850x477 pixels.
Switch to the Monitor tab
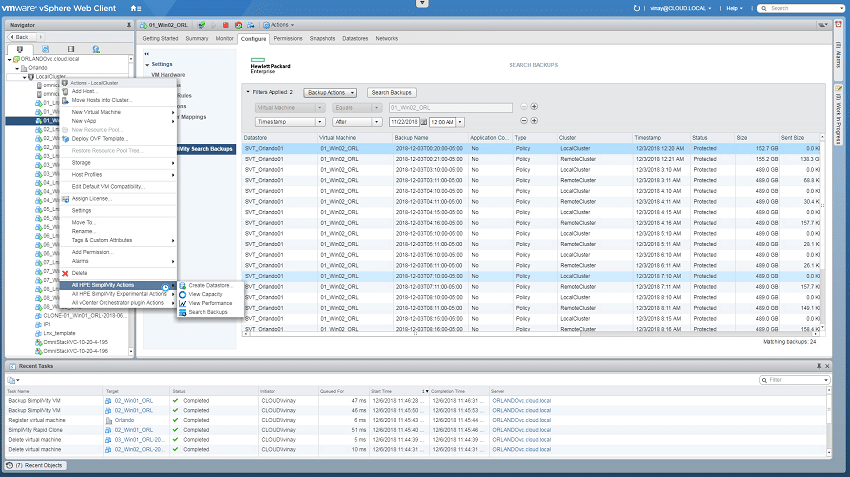[x=224, y=38]
